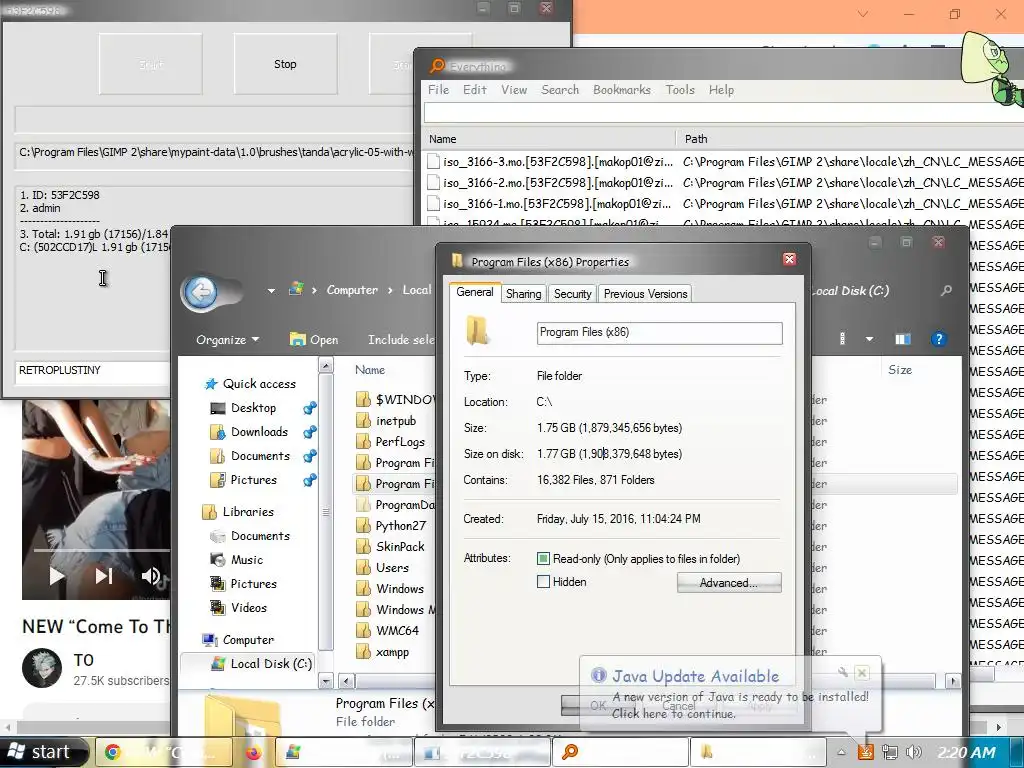Screen dimensions: 1024x768
Task: Click the video progress bar
Action: (101, 550)
